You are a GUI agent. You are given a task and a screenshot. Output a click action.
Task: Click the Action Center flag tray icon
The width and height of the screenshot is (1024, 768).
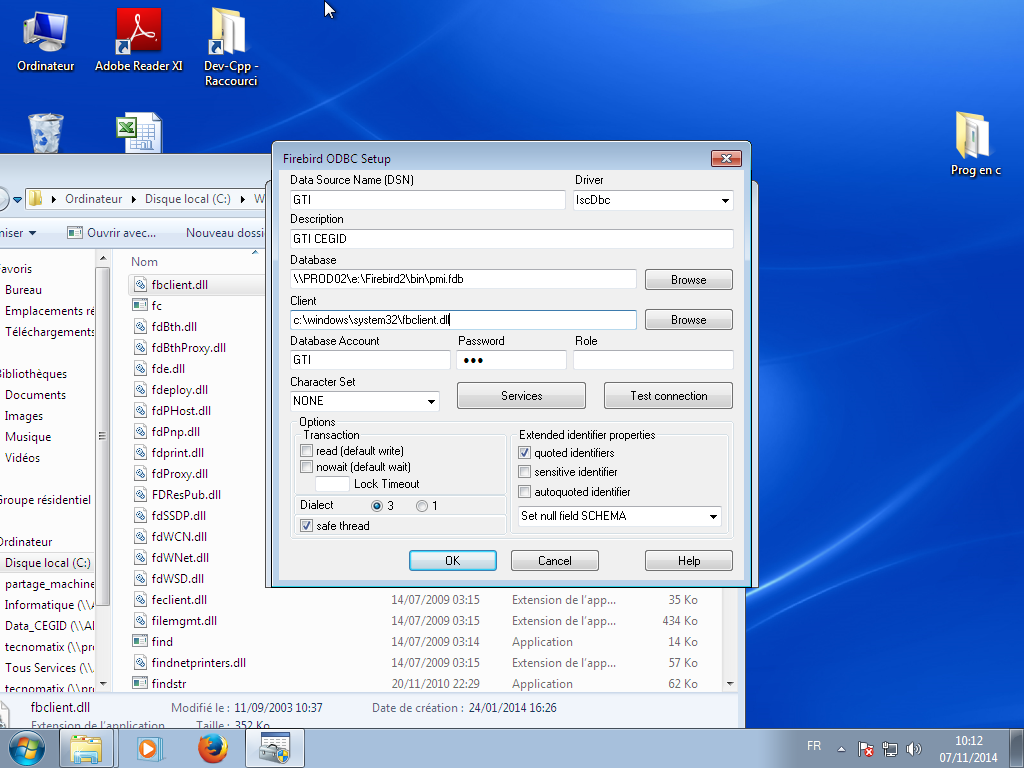tap(865, 749)
